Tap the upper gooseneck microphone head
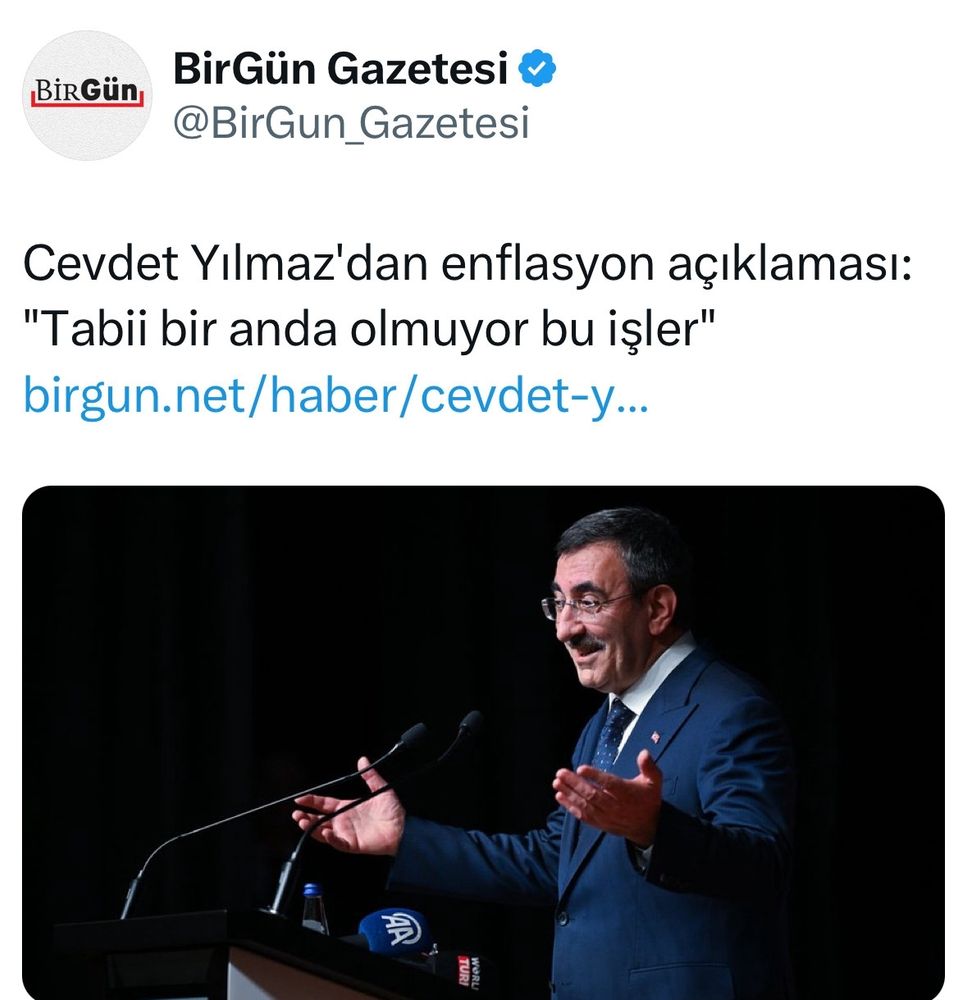 pyautogui.click(x=471, y=723)
